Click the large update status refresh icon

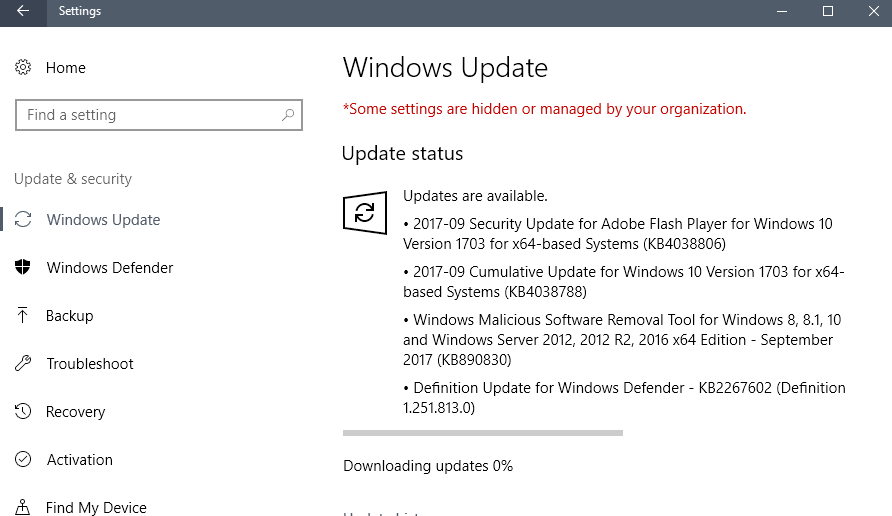365,213
